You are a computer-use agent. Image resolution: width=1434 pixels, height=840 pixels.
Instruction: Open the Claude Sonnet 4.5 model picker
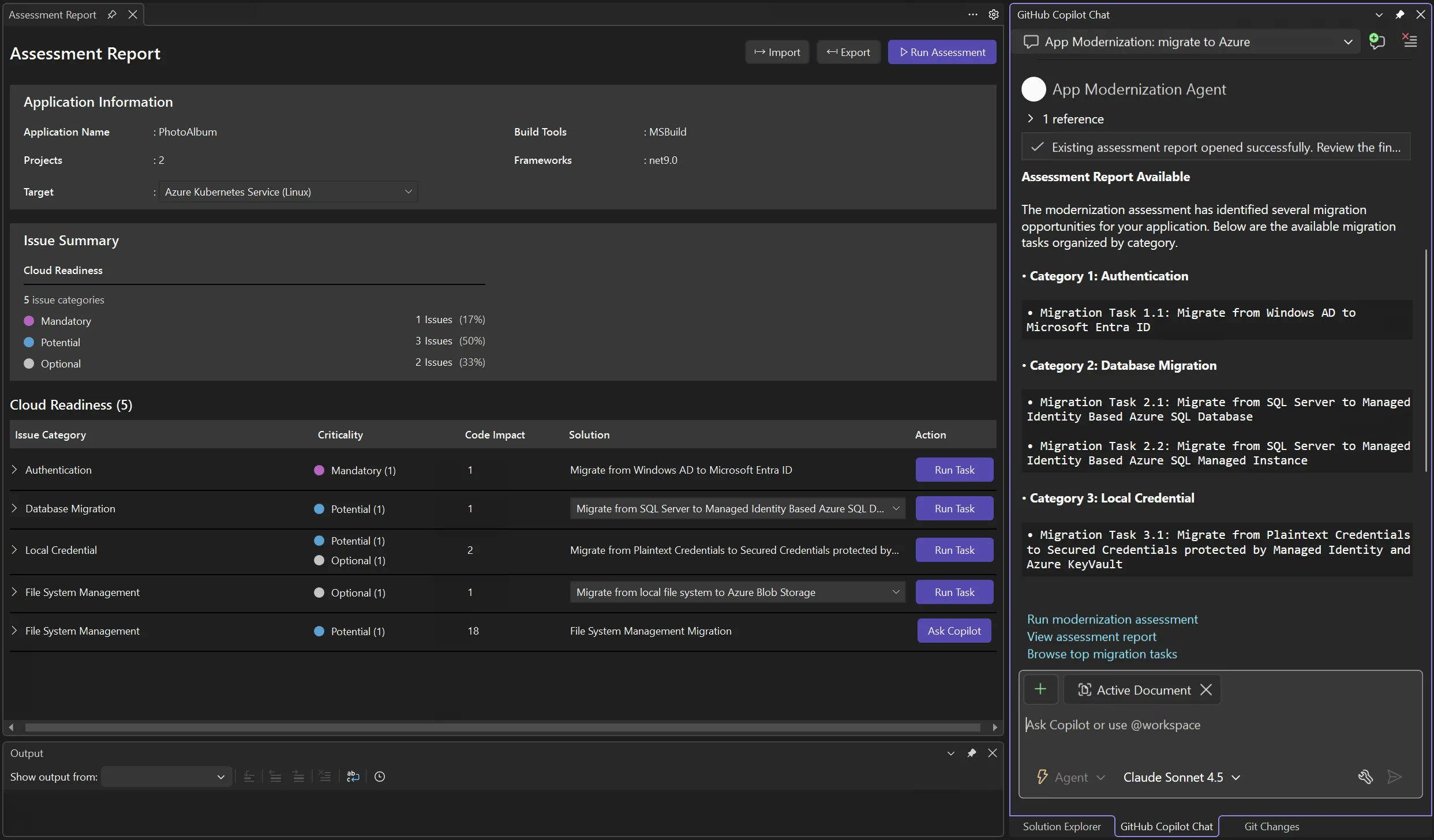(1181, 777)
